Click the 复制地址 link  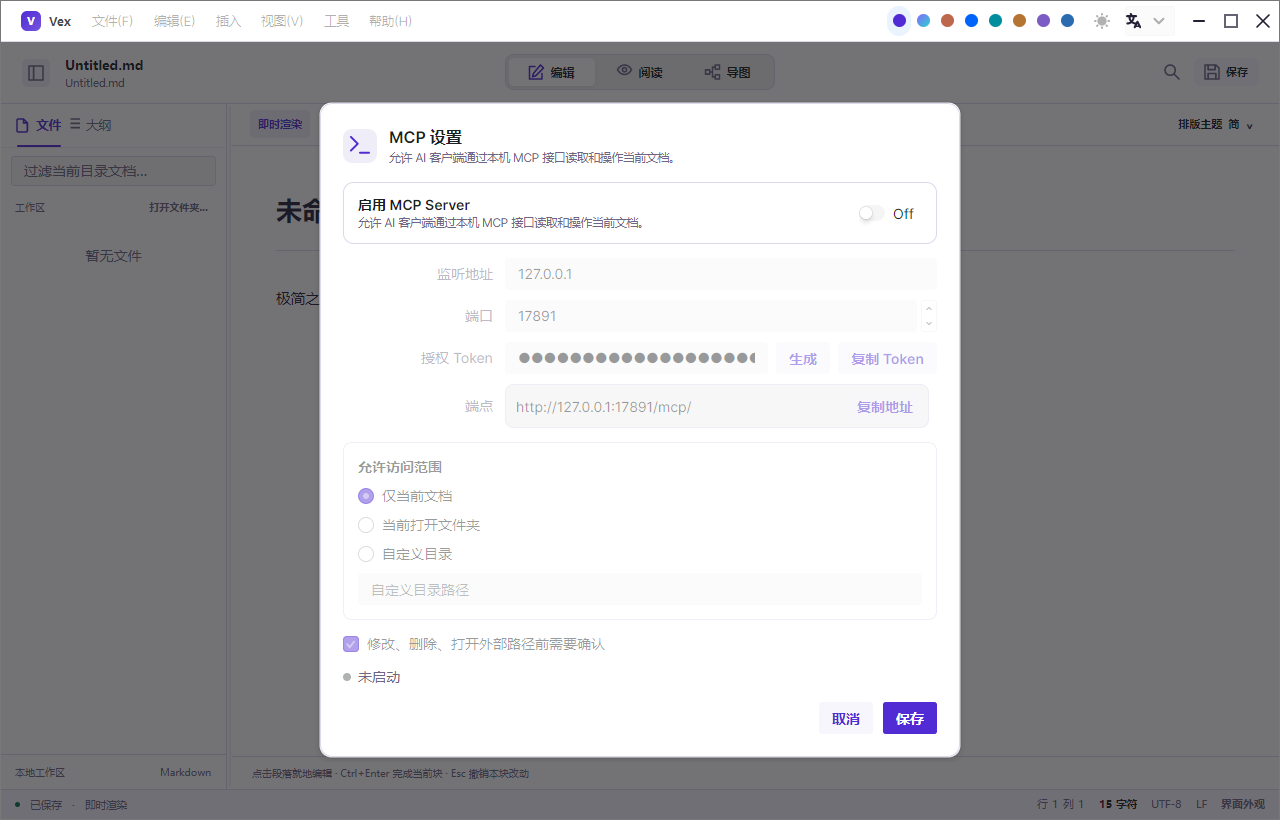pos(885,407)
